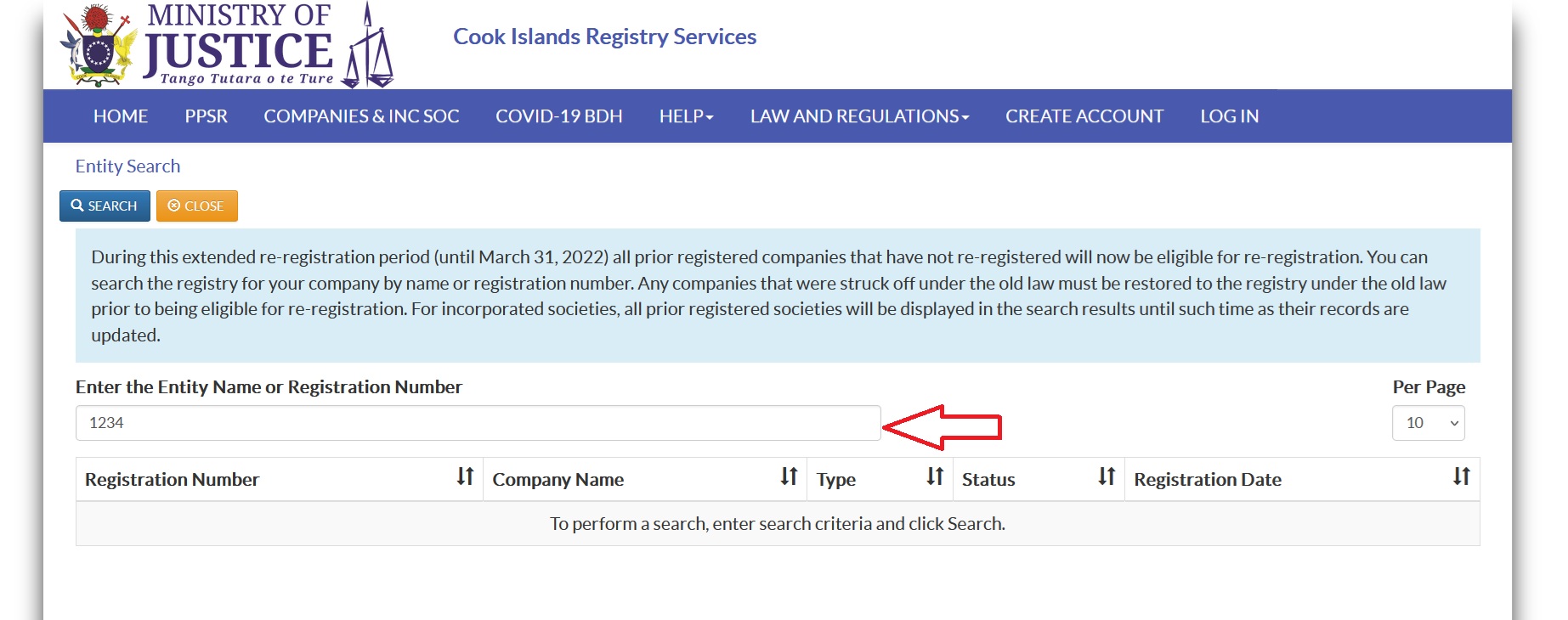Sort by Registration Number column arrows
This screenshot has width=1568, height=620.
click(465, 477)
